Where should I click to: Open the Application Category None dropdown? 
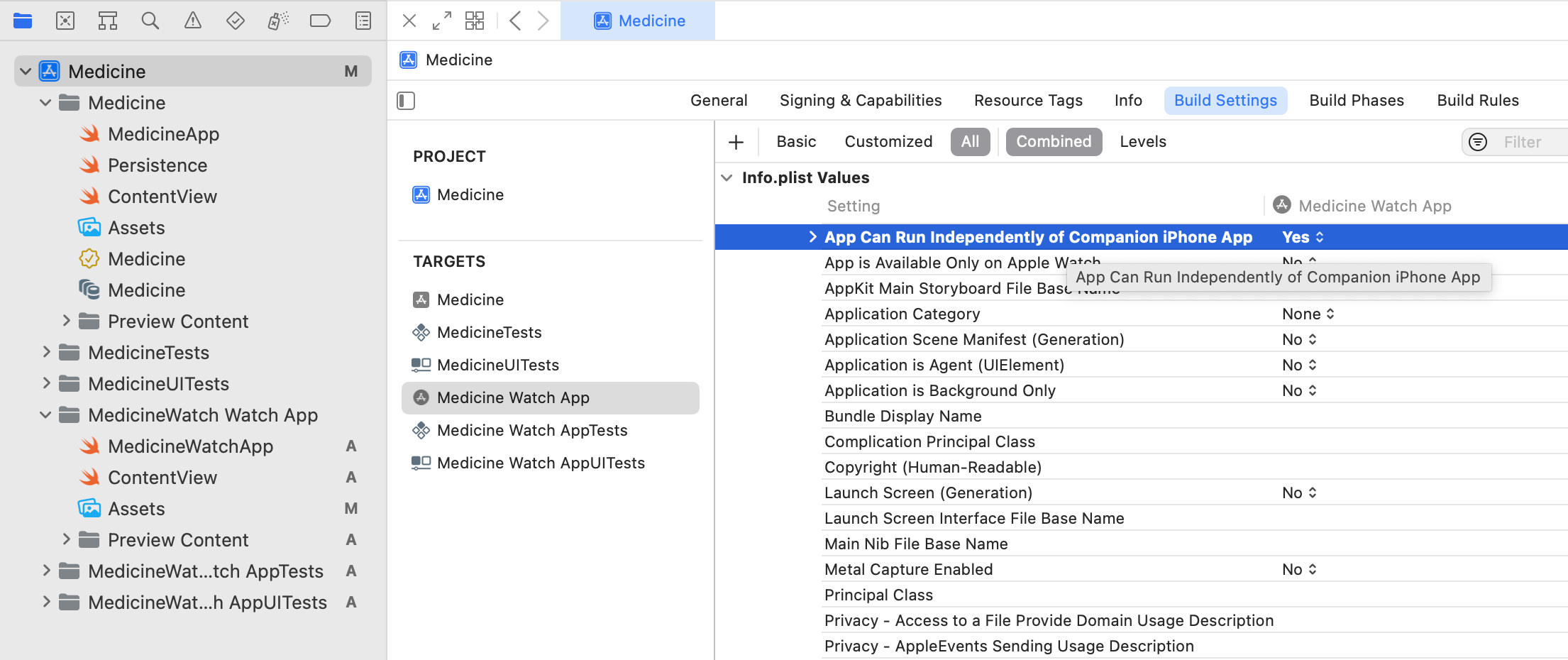pyautogui.click(x=1308, y=314)
